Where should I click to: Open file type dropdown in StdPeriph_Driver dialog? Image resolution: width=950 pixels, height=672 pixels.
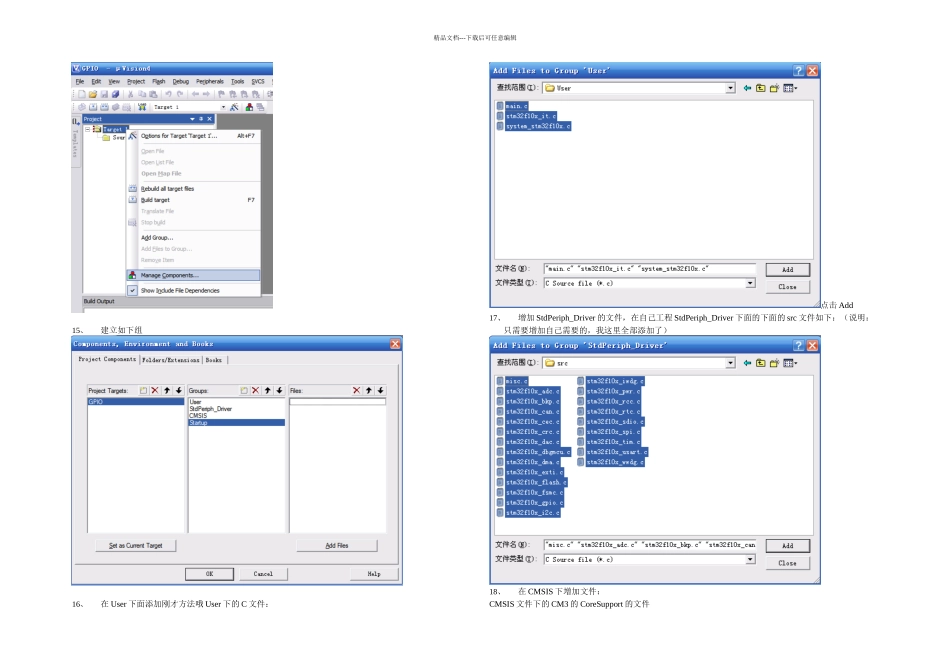(x=751, y=559)
